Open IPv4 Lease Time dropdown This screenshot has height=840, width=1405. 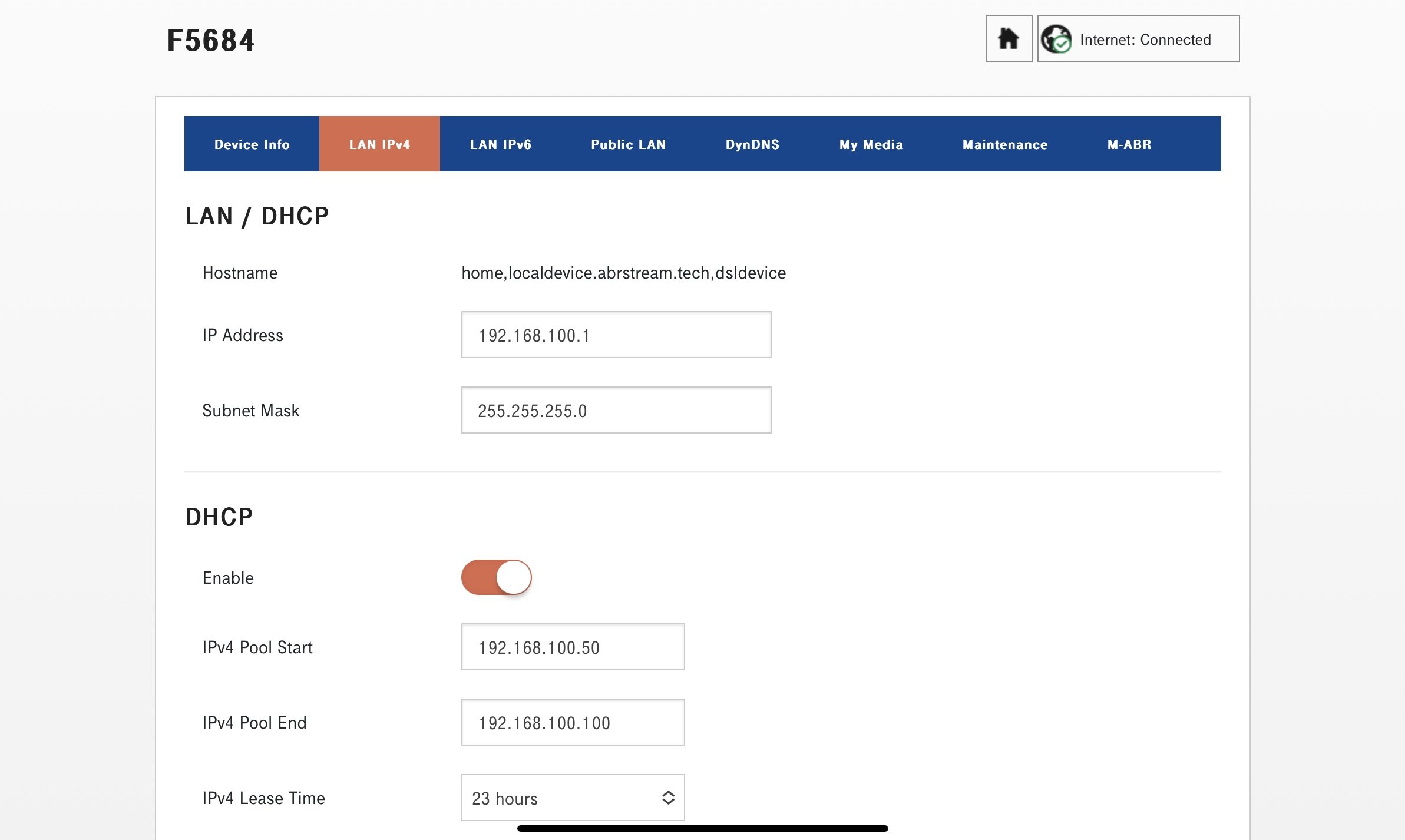pos(573,798)
